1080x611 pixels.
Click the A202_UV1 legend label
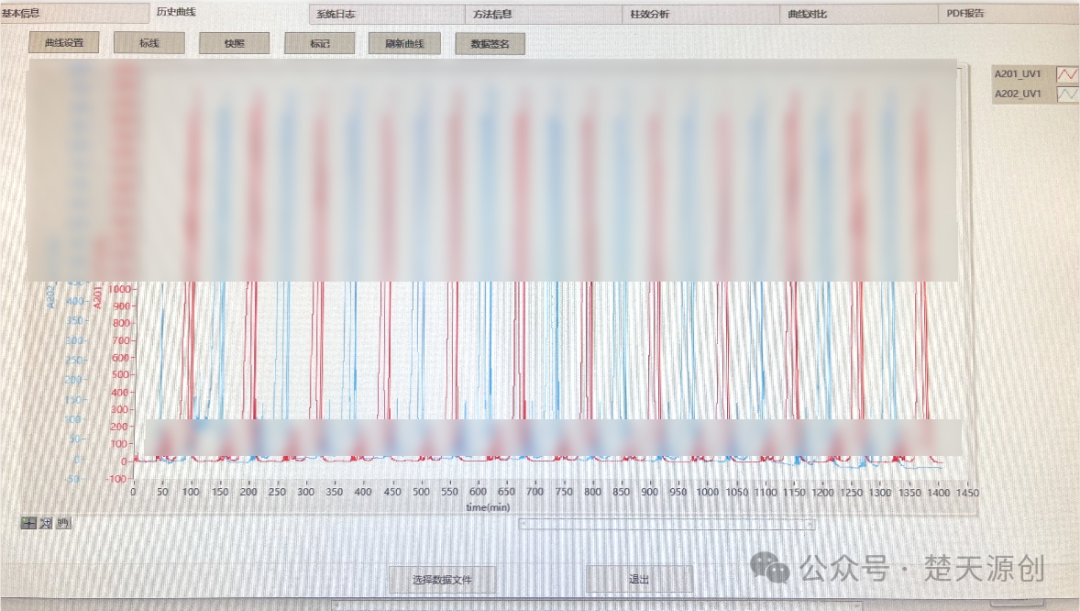[x=1018, y=94]
